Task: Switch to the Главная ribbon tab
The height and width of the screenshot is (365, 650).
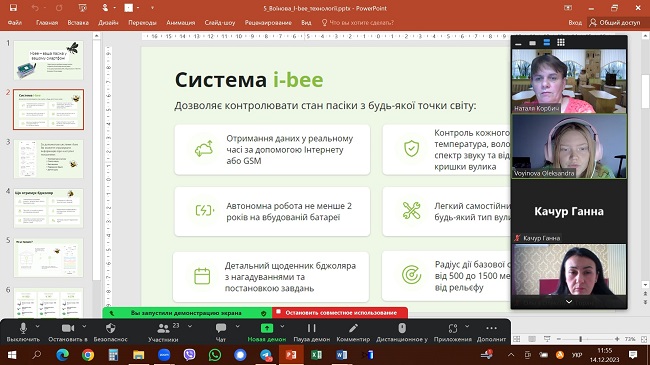Action: 47,22
